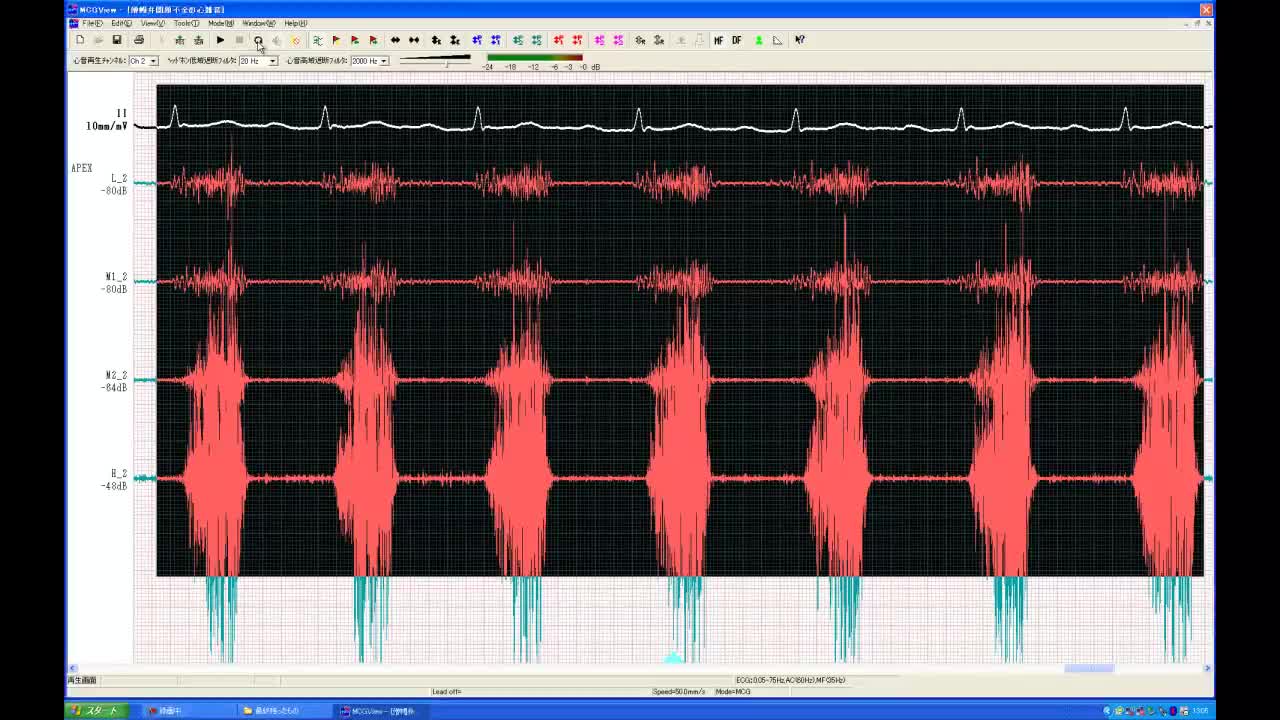This screenshot has width=1280, height=720.
Task: Click the DF filter toolbar button
Action: click(737, 40)
